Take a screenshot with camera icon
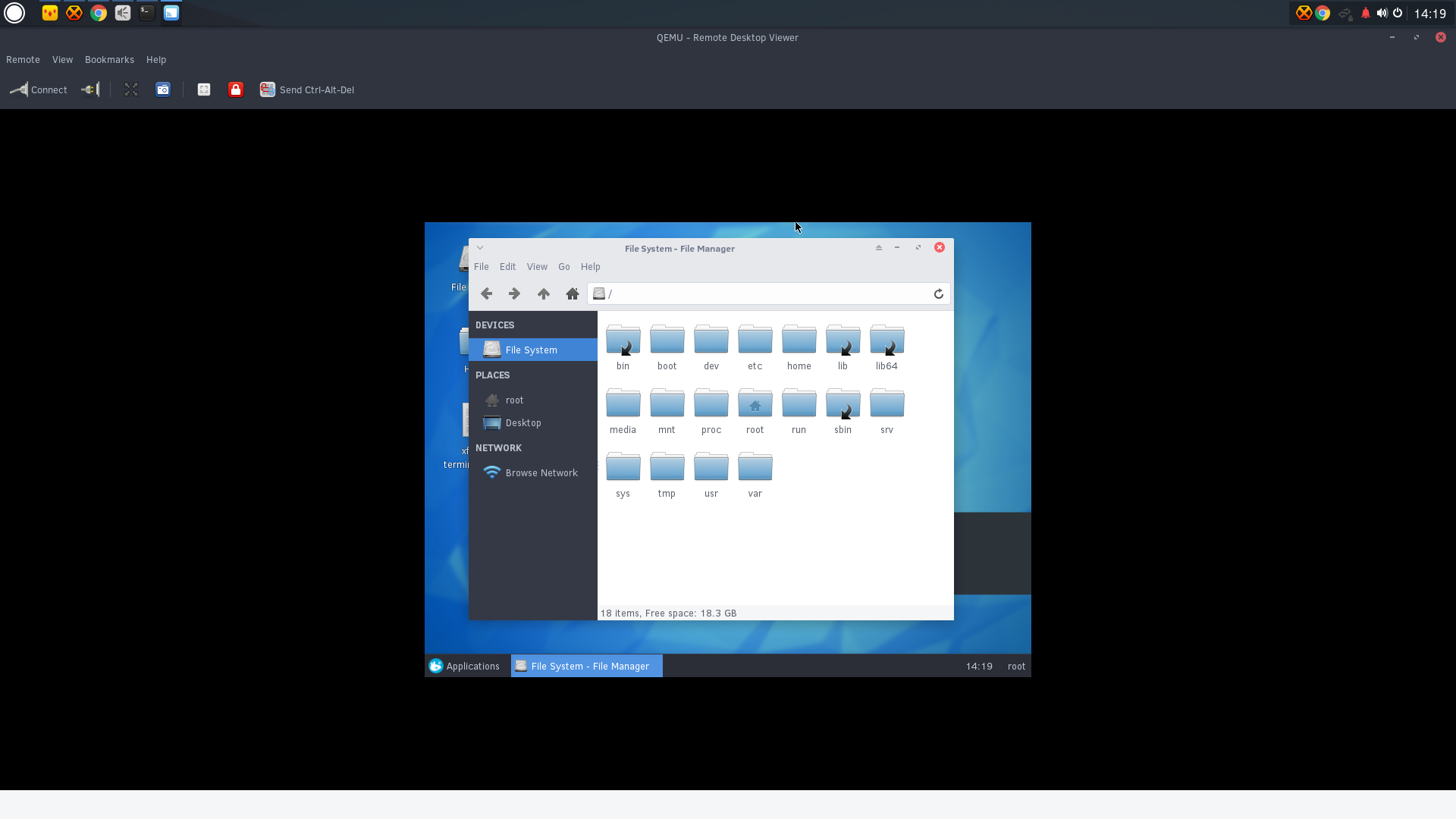Screen dimensions: 1456x819 click(163, 89)
